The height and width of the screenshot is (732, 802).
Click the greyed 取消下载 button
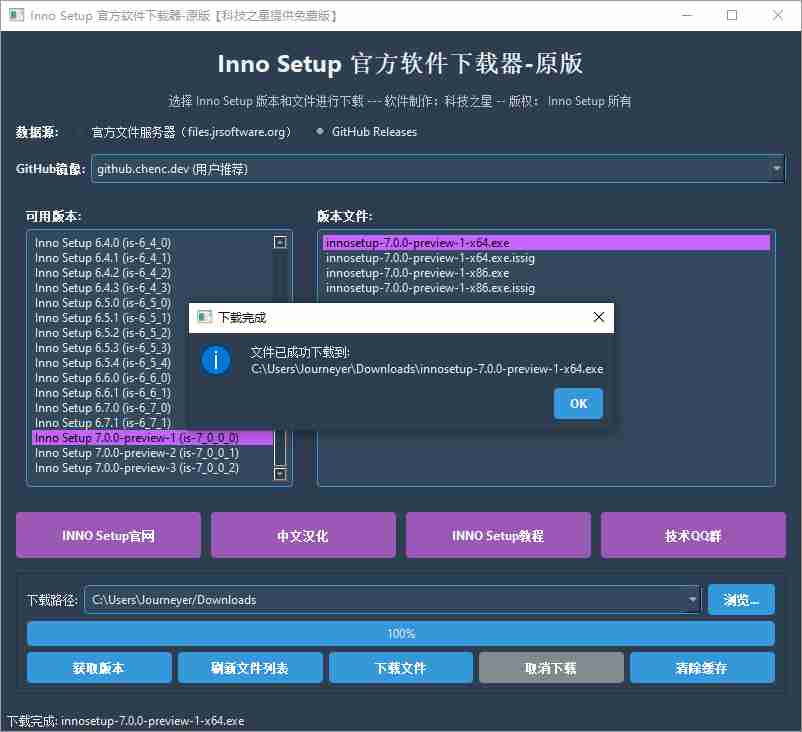pos(551,668)
